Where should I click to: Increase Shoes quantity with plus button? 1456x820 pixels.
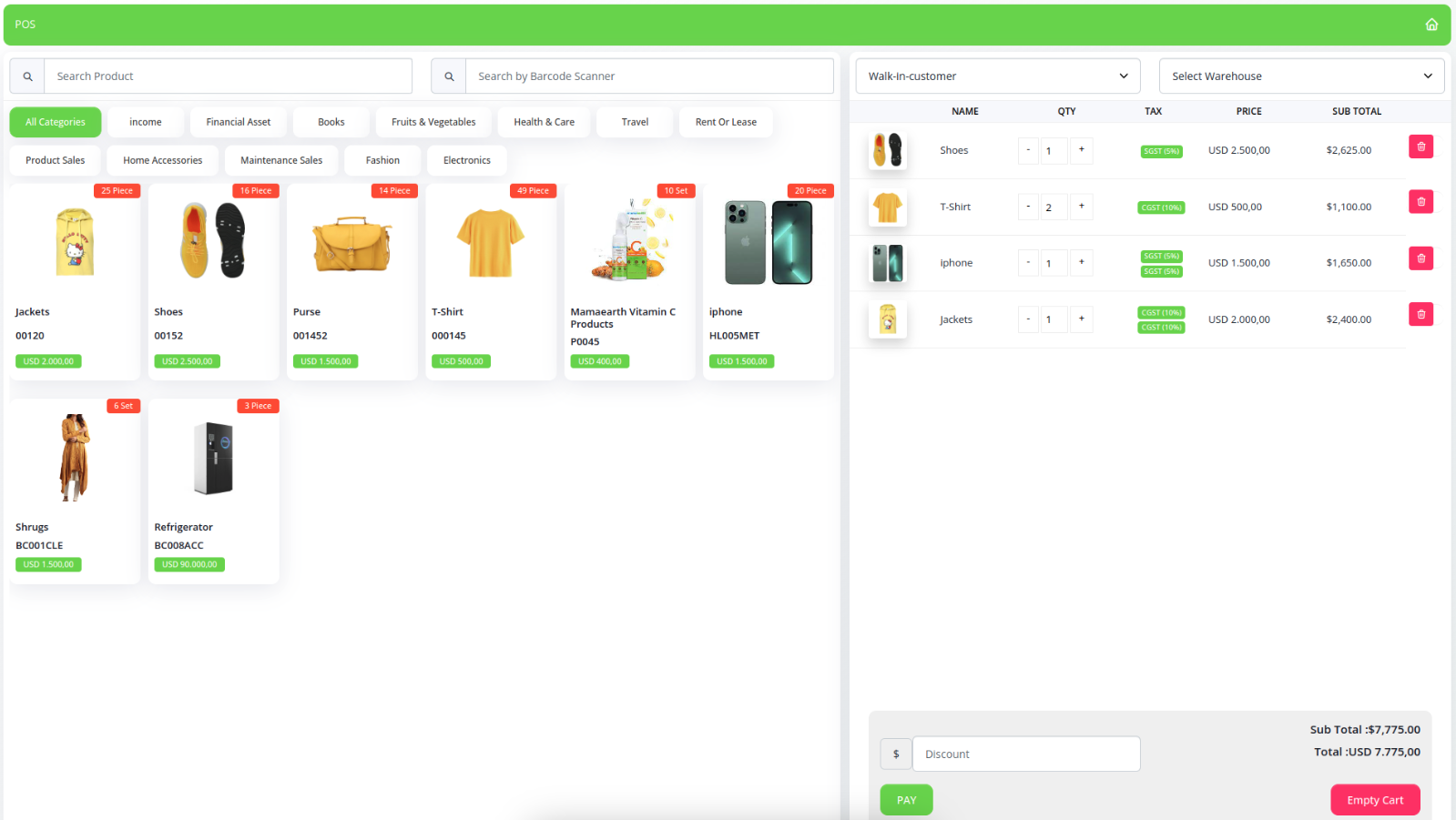pyautogui.click(x=1081, y=150)
